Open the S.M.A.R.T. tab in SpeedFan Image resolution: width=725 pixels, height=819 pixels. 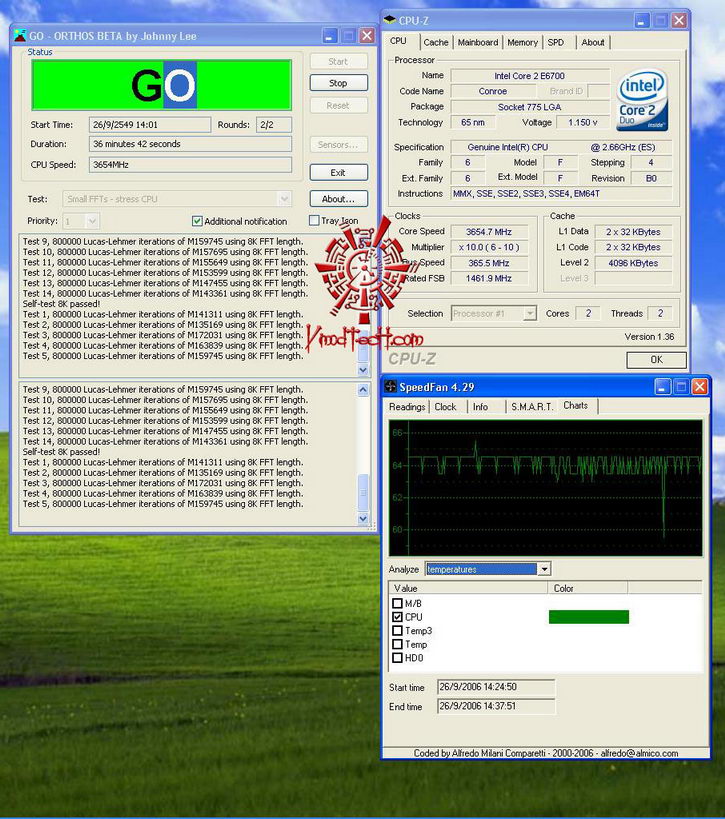pyautogui.click(x=532, y=406)
